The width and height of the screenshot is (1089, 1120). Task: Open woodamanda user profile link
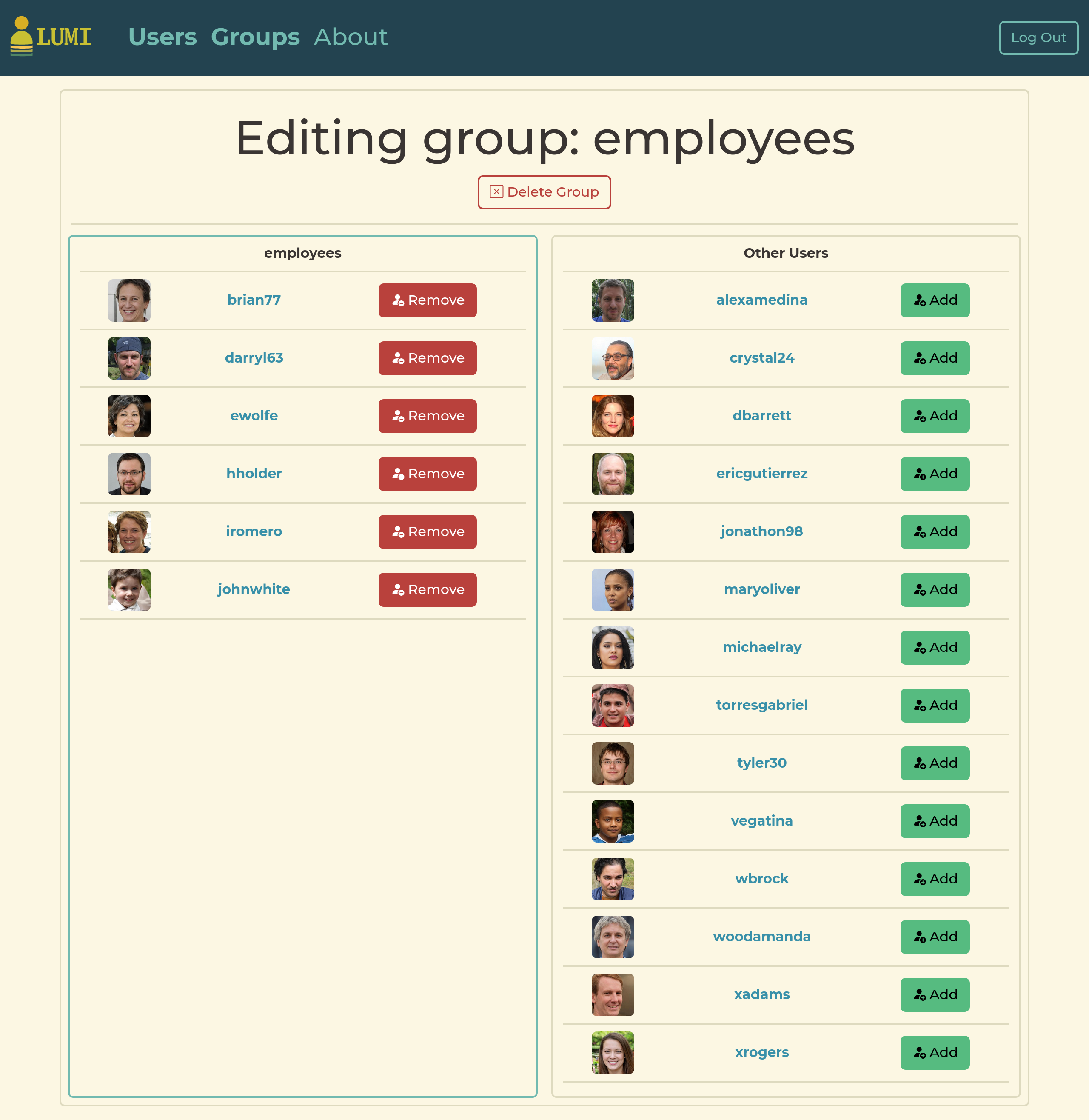point(762,936)
